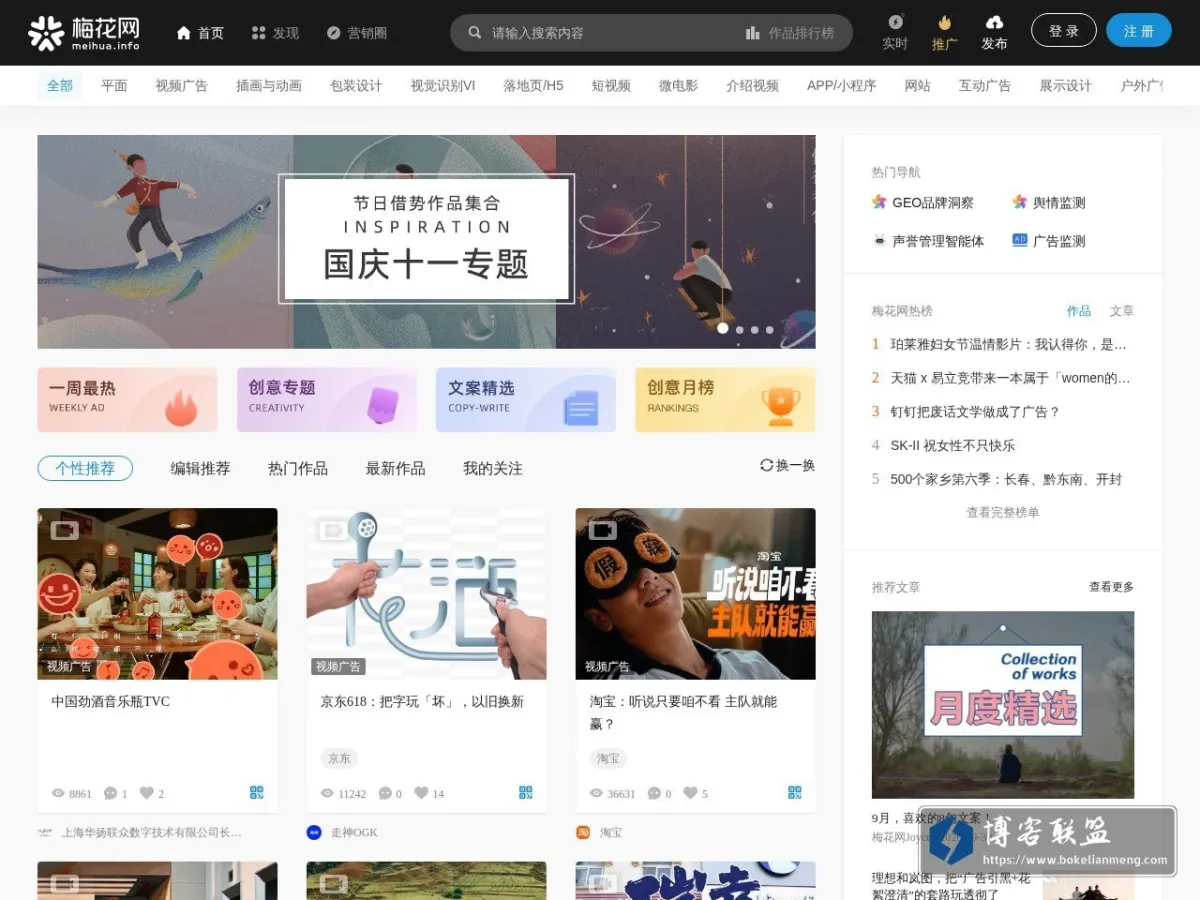Click the 注册 register button
This screenshot has width=1200, height=900.
(1139, 31)
